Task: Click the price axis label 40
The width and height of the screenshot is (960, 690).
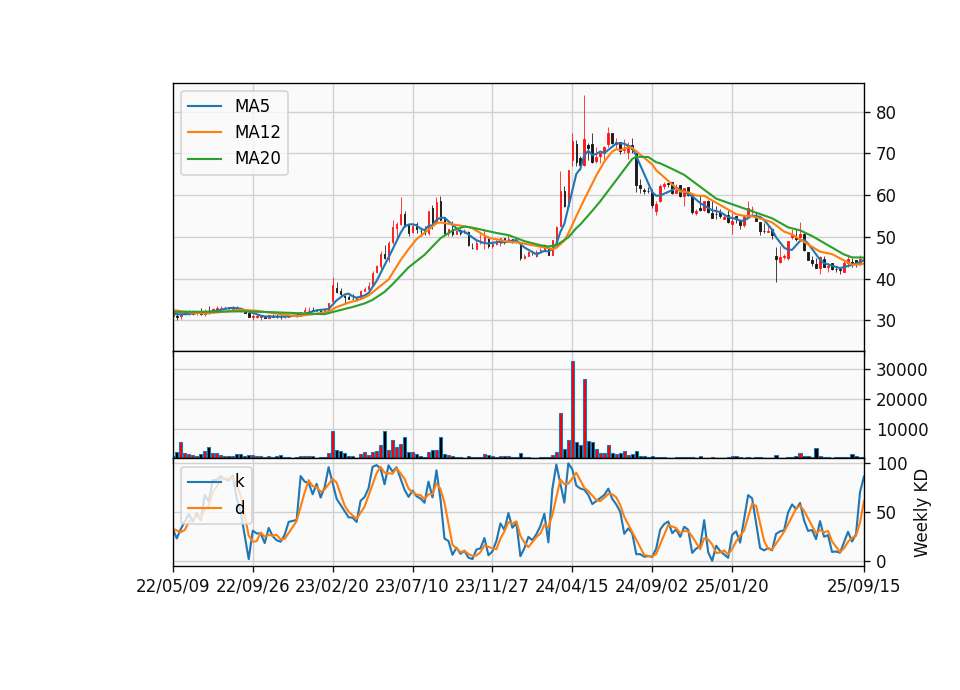Action: coord(886,280)
